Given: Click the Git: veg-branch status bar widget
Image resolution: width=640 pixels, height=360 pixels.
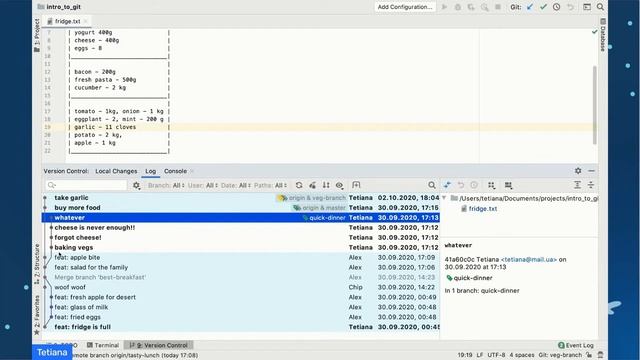Looking at the screenshot, I should [x=560, y=355].
